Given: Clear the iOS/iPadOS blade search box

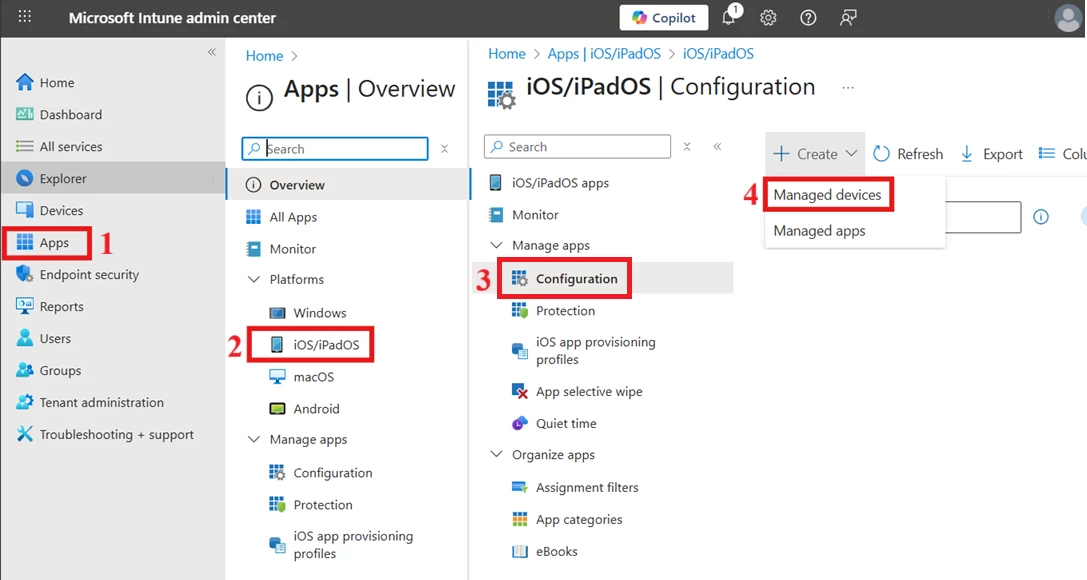Looking at the screenshot, I should point(686,146).
